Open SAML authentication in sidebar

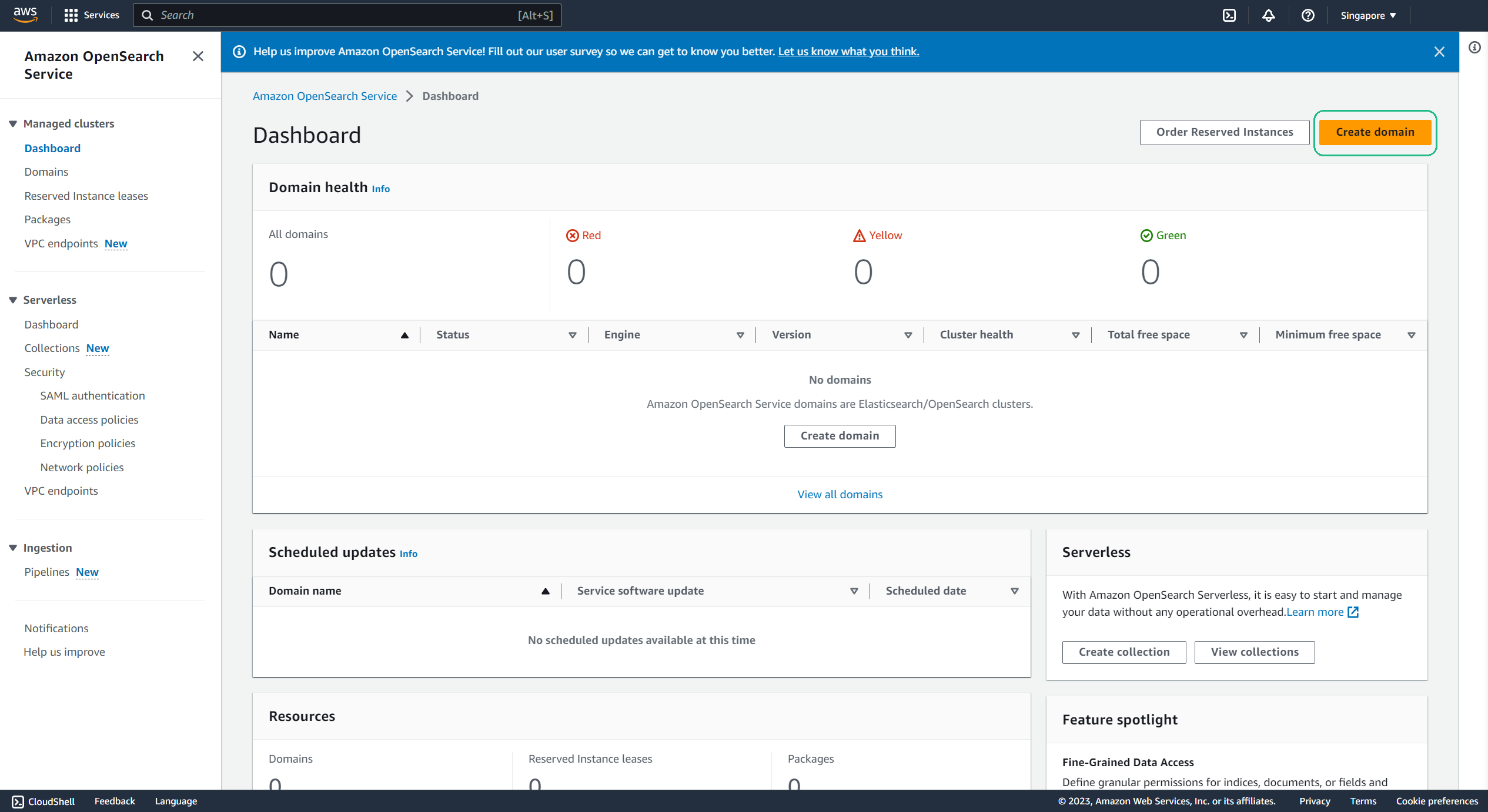[x=92, y=396]
